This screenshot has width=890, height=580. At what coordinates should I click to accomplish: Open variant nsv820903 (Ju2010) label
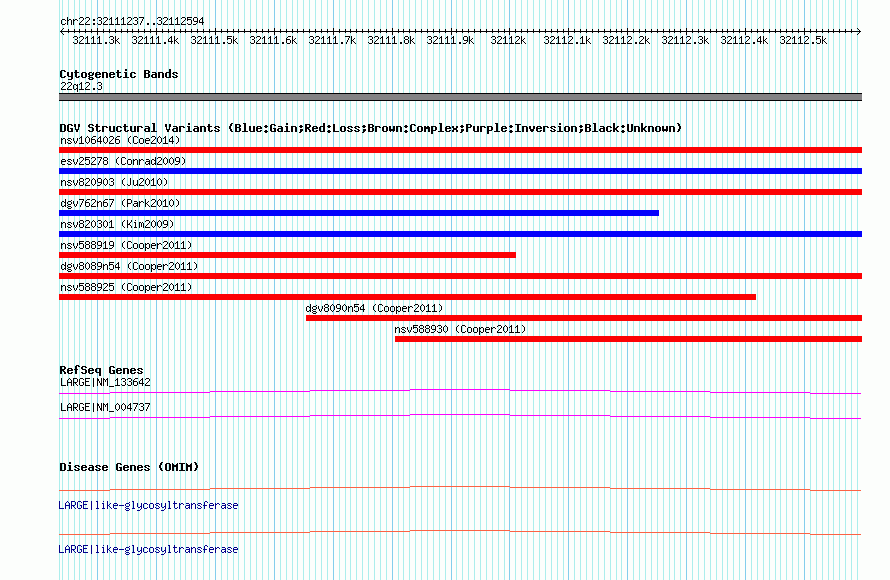pyautogui.click(x=114, y=182)
